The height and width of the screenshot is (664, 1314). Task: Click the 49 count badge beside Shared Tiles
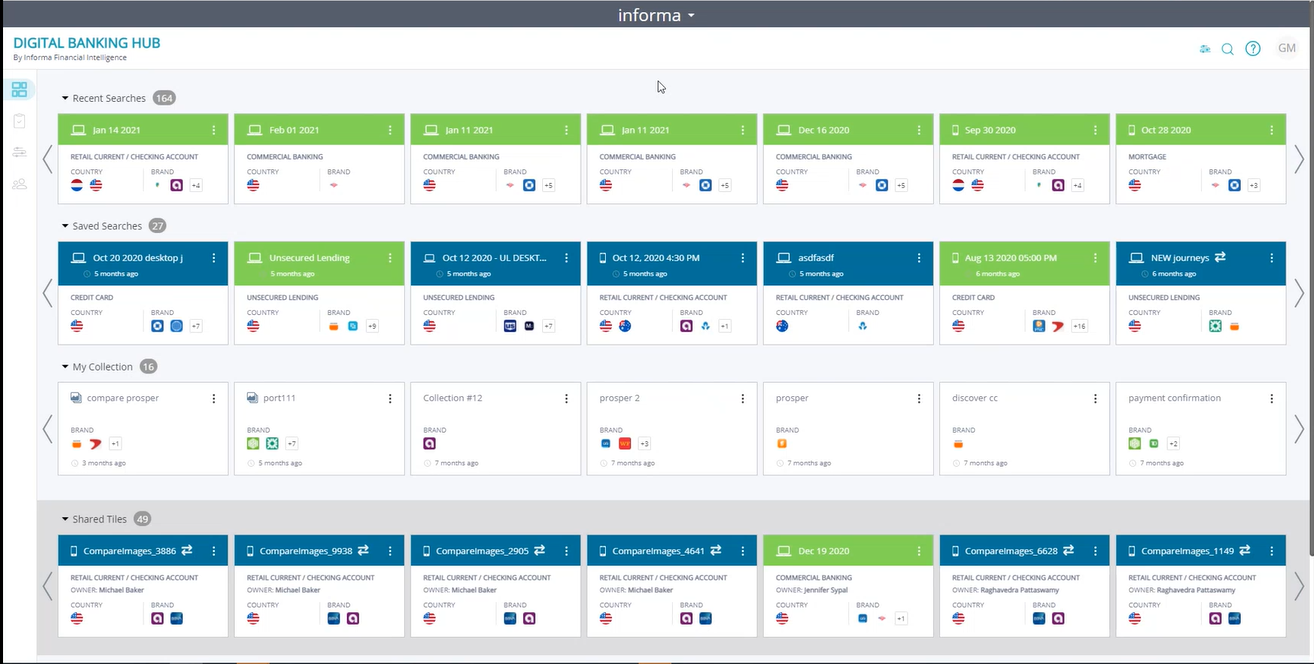coord(143,519)
